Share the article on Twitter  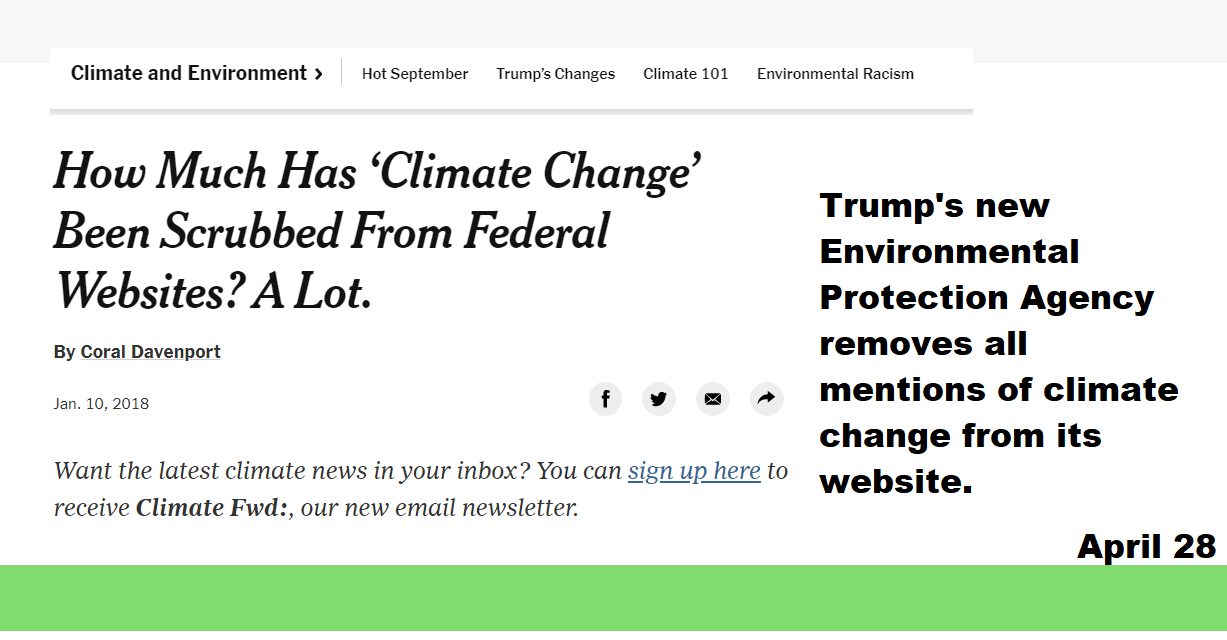pos(658,399)
